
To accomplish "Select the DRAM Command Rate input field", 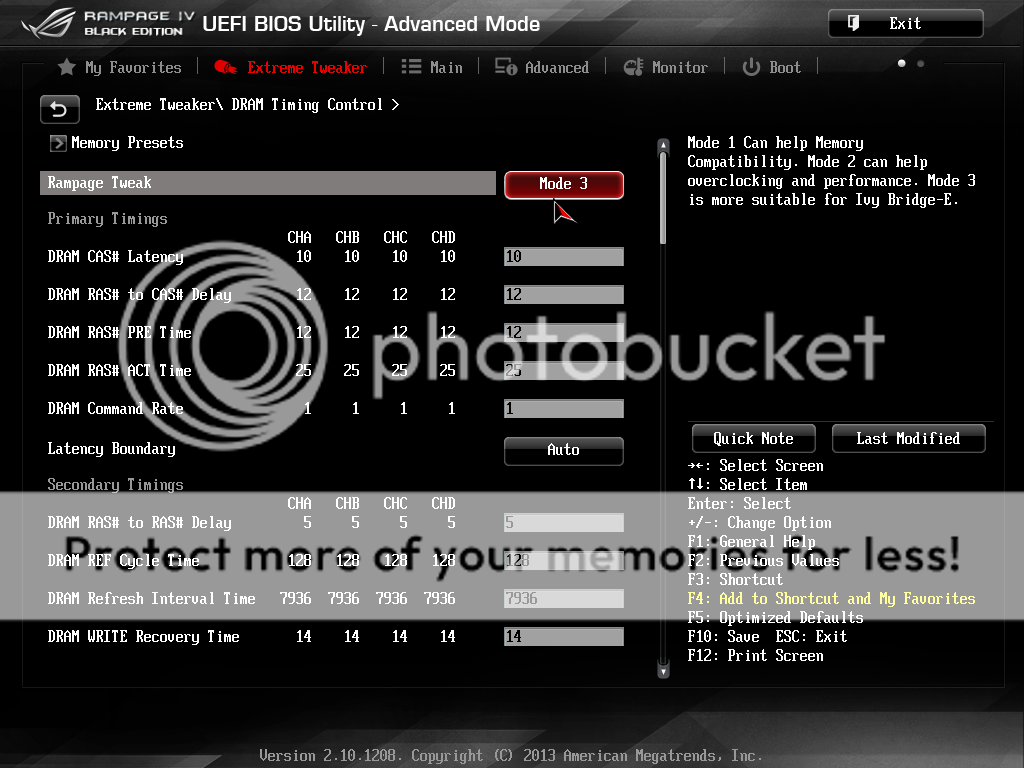I will (x=563, y=409).
